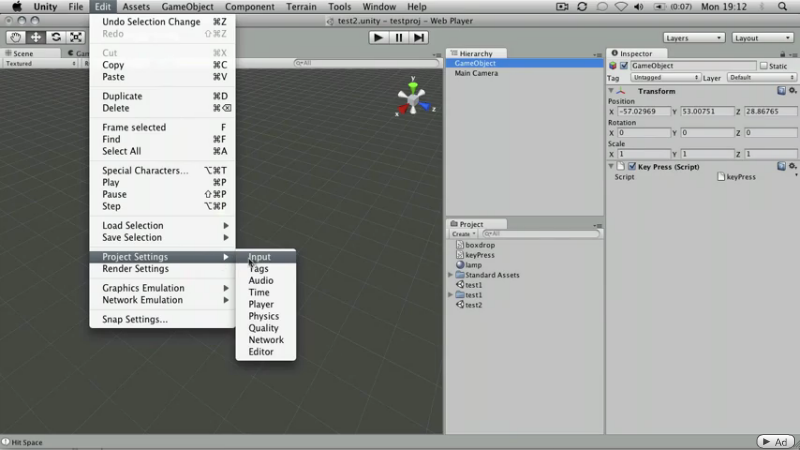Click the Standard Assets folder icon
This screenshot has width=800, height=450.
(x=460, y=274)
